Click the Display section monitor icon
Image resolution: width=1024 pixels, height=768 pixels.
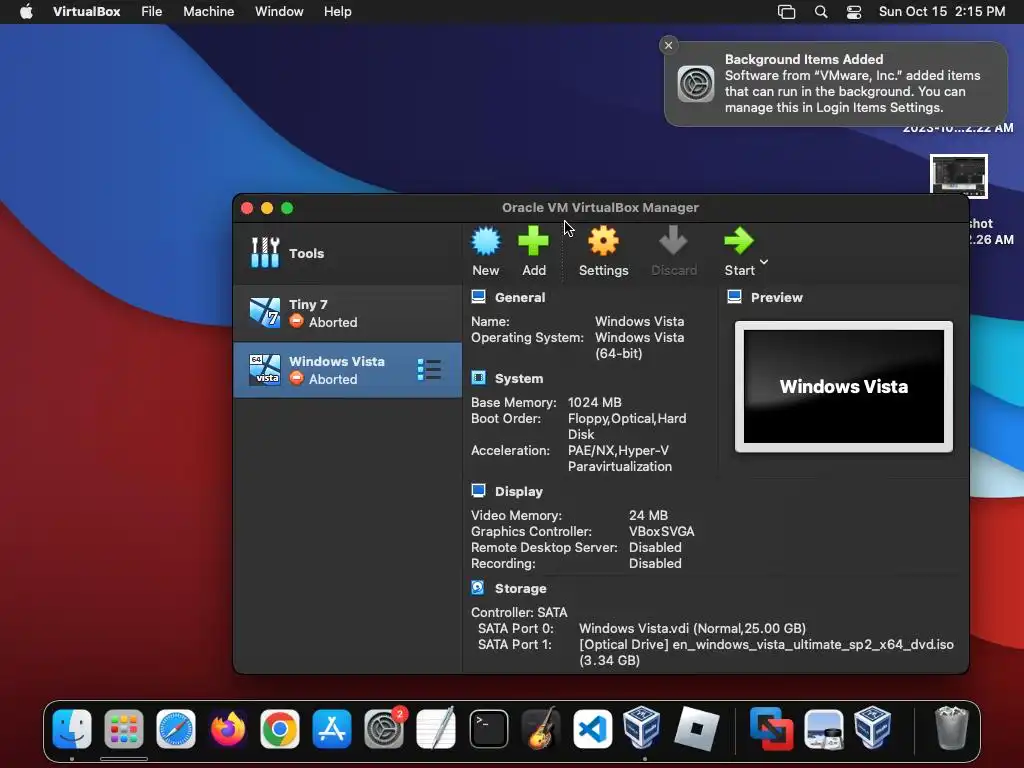pos(478,491)
